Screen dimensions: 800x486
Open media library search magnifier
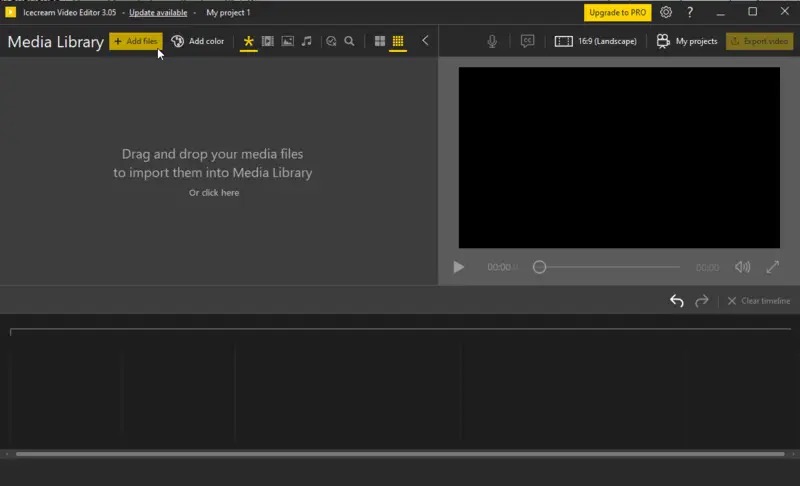pyautogui.click(x=349, y=41)
